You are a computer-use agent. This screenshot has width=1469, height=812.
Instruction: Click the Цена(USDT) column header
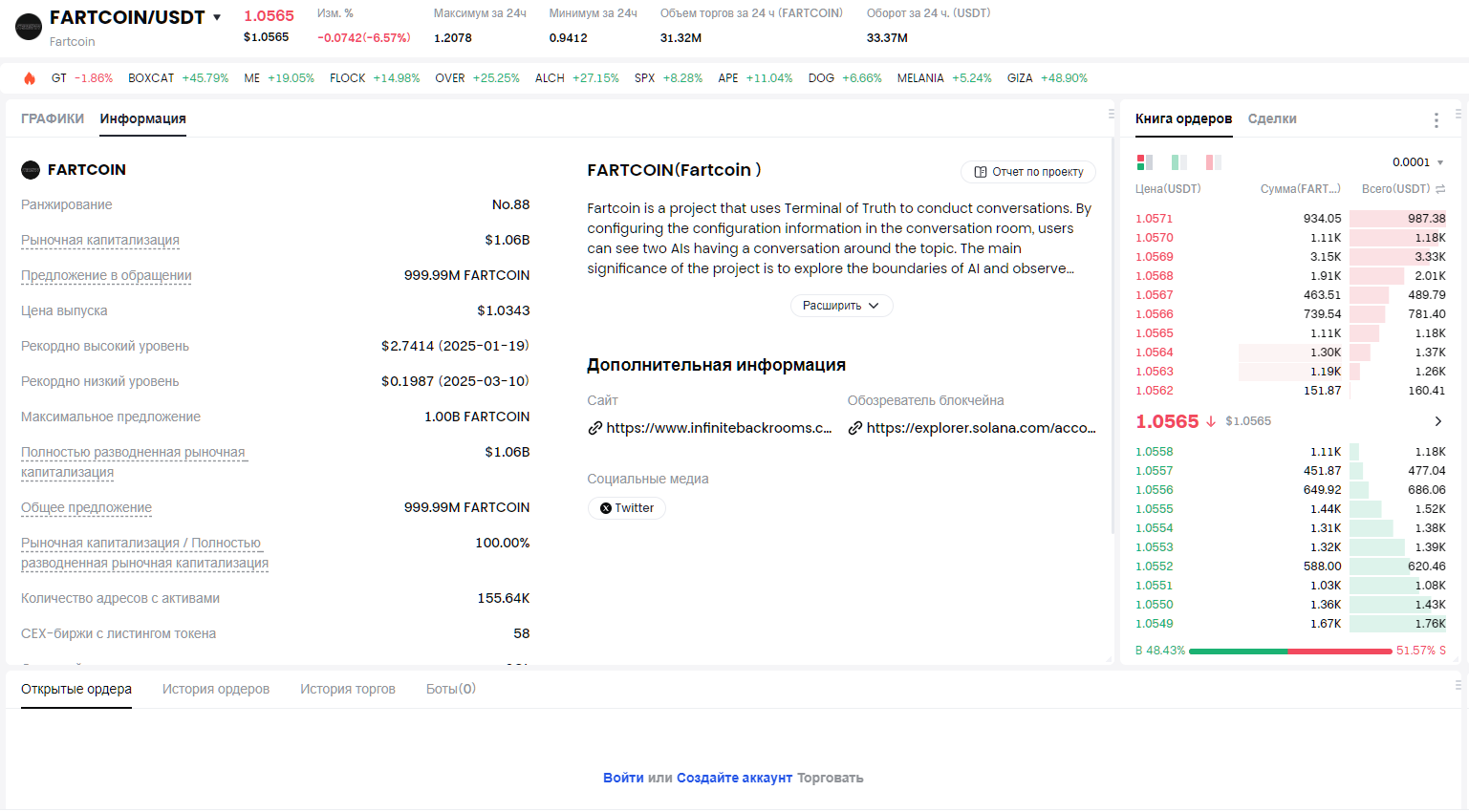click(x=1168, y=189)
